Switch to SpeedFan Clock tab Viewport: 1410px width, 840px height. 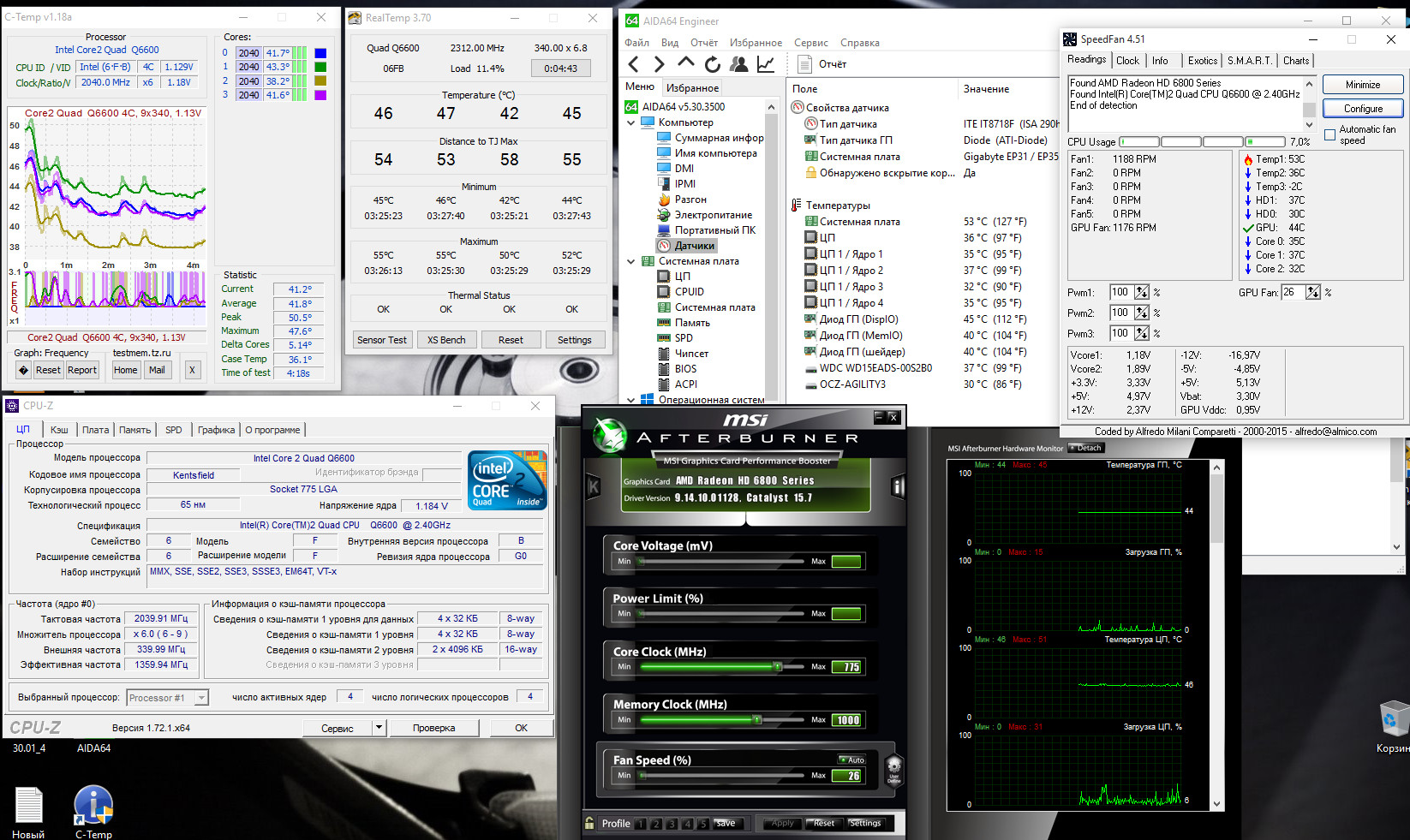[x=1127, y=61]
